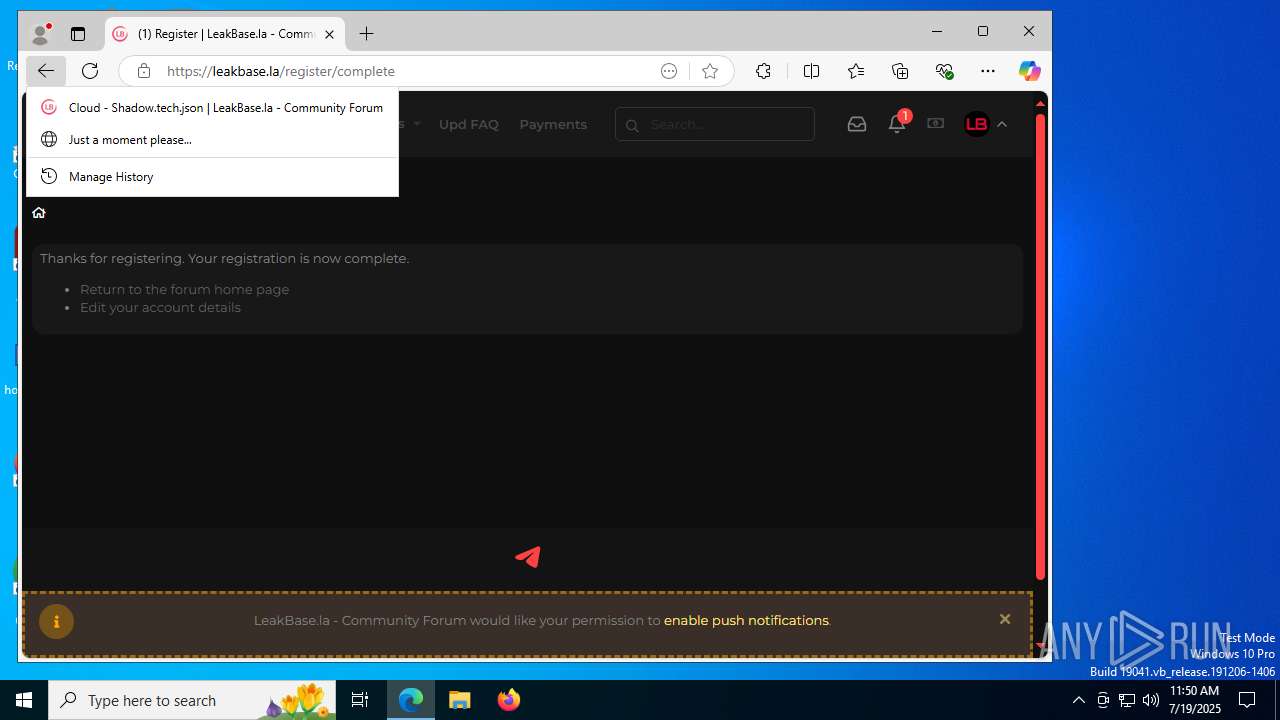
Task: Open Task View on taskbar
Action: tap(360, 700)
